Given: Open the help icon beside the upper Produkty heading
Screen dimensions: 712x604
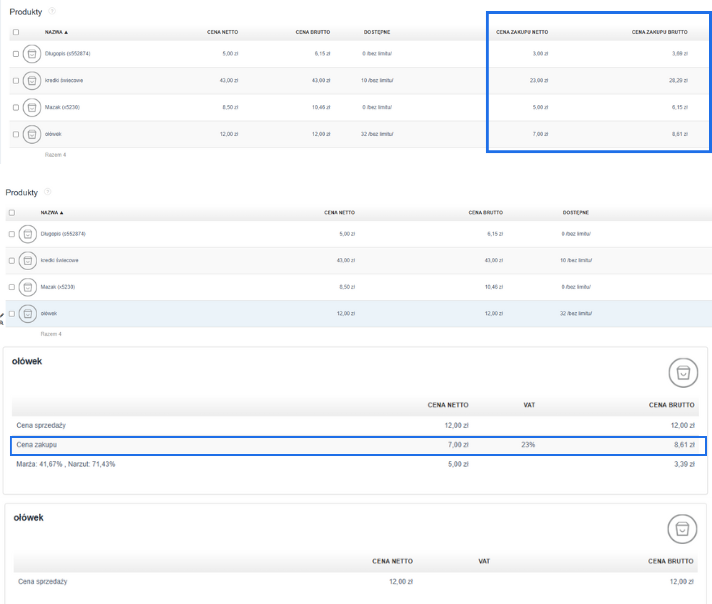Looking at the screenshot, I should 52,11.
